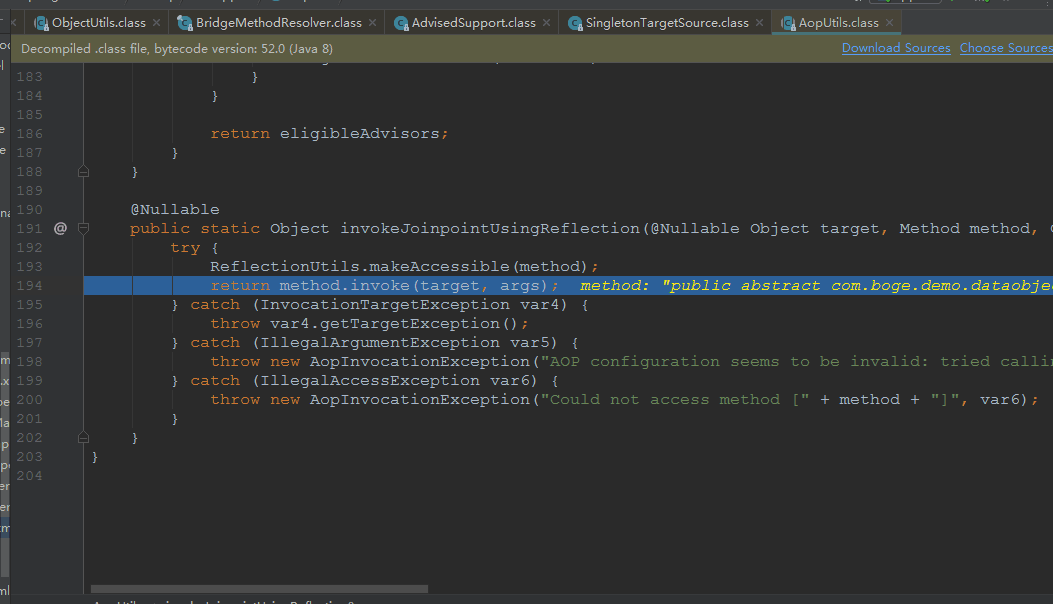Close the SingletonTargetSource.class tab

point(760,23)
